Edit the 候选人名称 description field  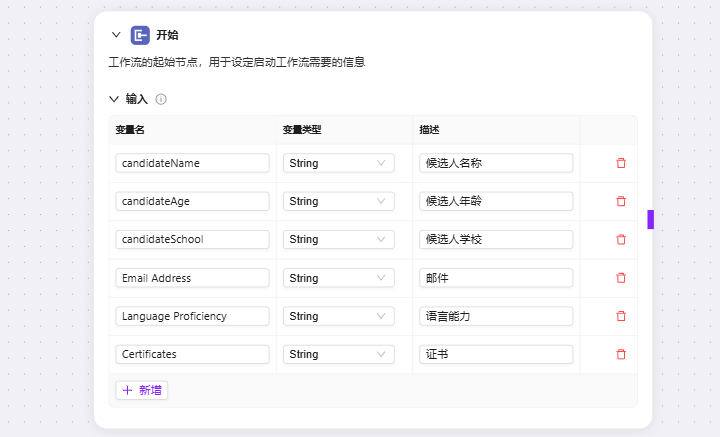(x=496, y=163)
